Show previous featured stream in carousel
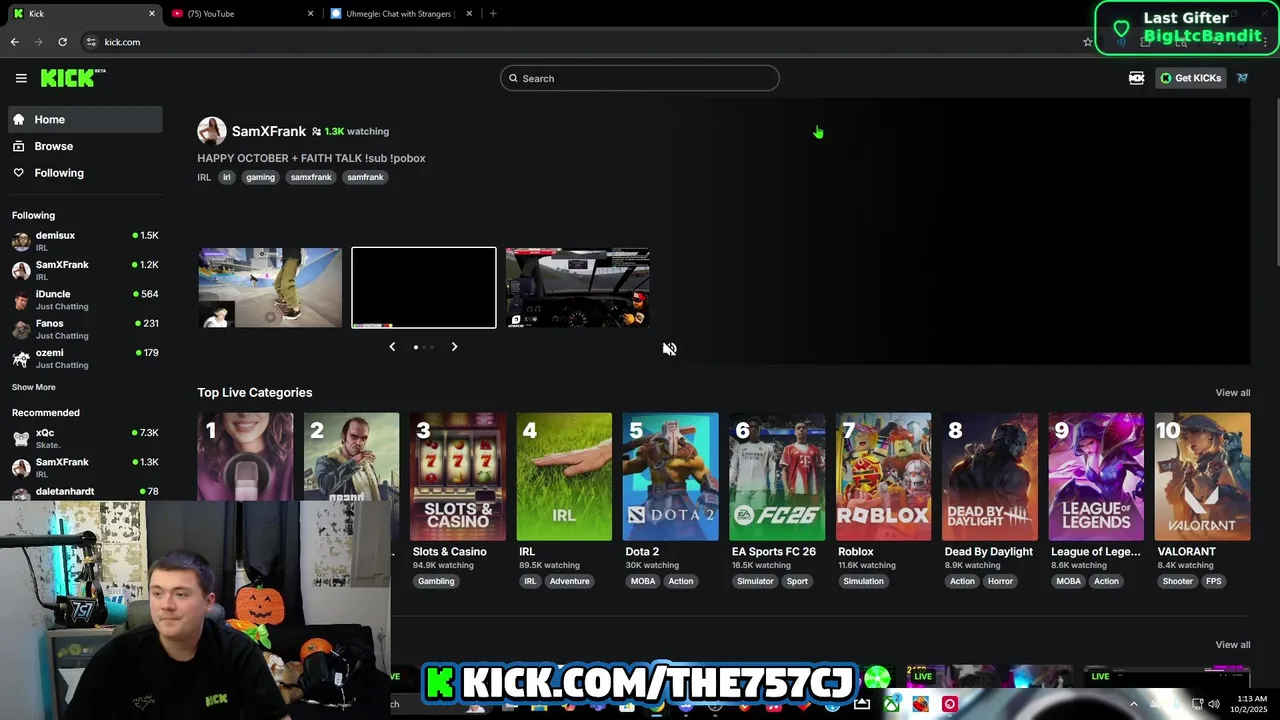The image size is (1280, 720). click(x=392, y=347)
